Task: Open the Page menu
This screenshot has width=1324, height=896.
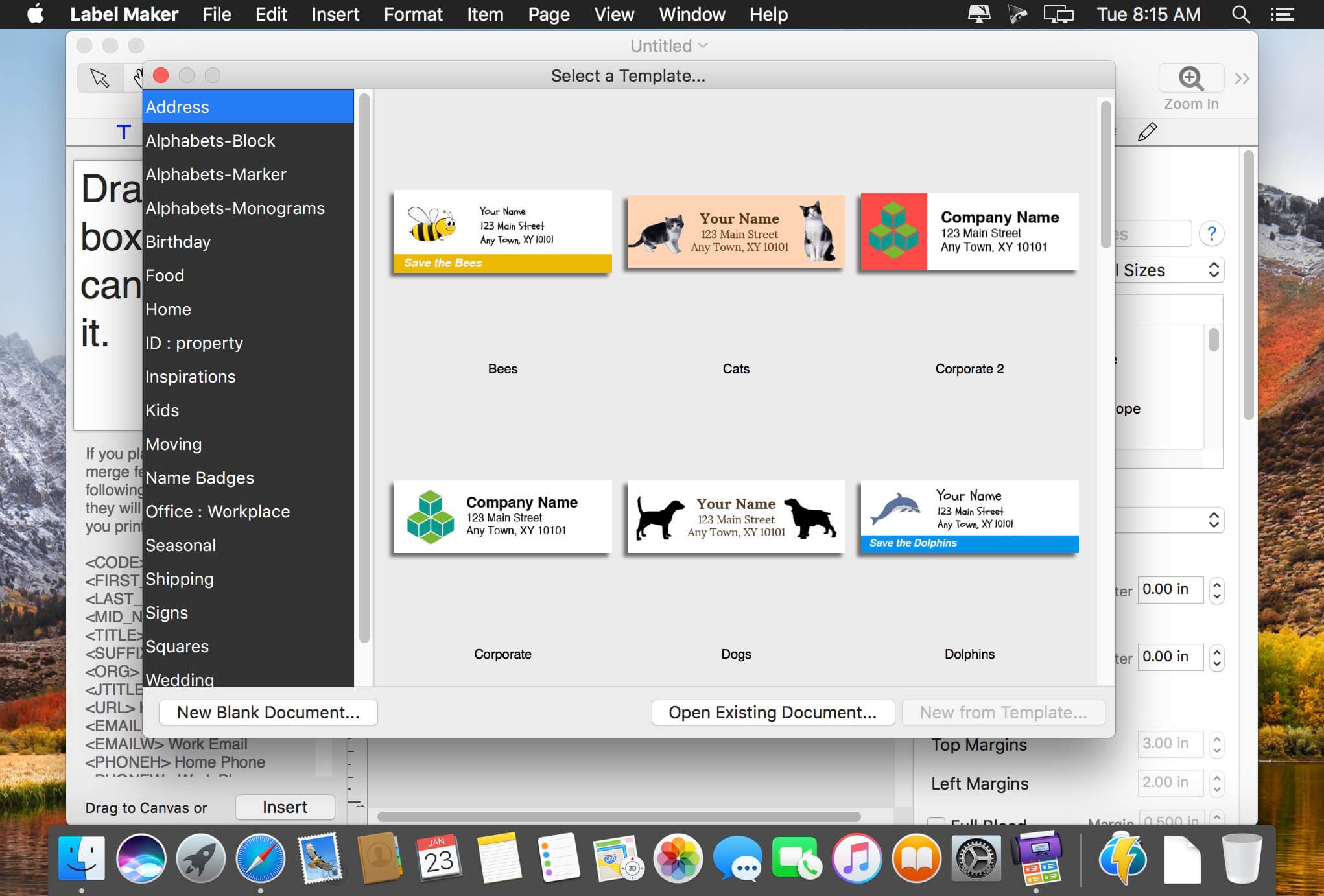Action: coord(549,14)
